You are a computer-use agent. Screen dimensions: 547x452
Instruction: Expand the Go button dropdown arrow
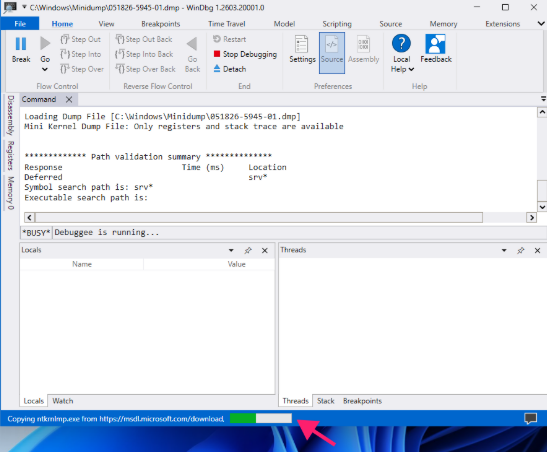45,69
